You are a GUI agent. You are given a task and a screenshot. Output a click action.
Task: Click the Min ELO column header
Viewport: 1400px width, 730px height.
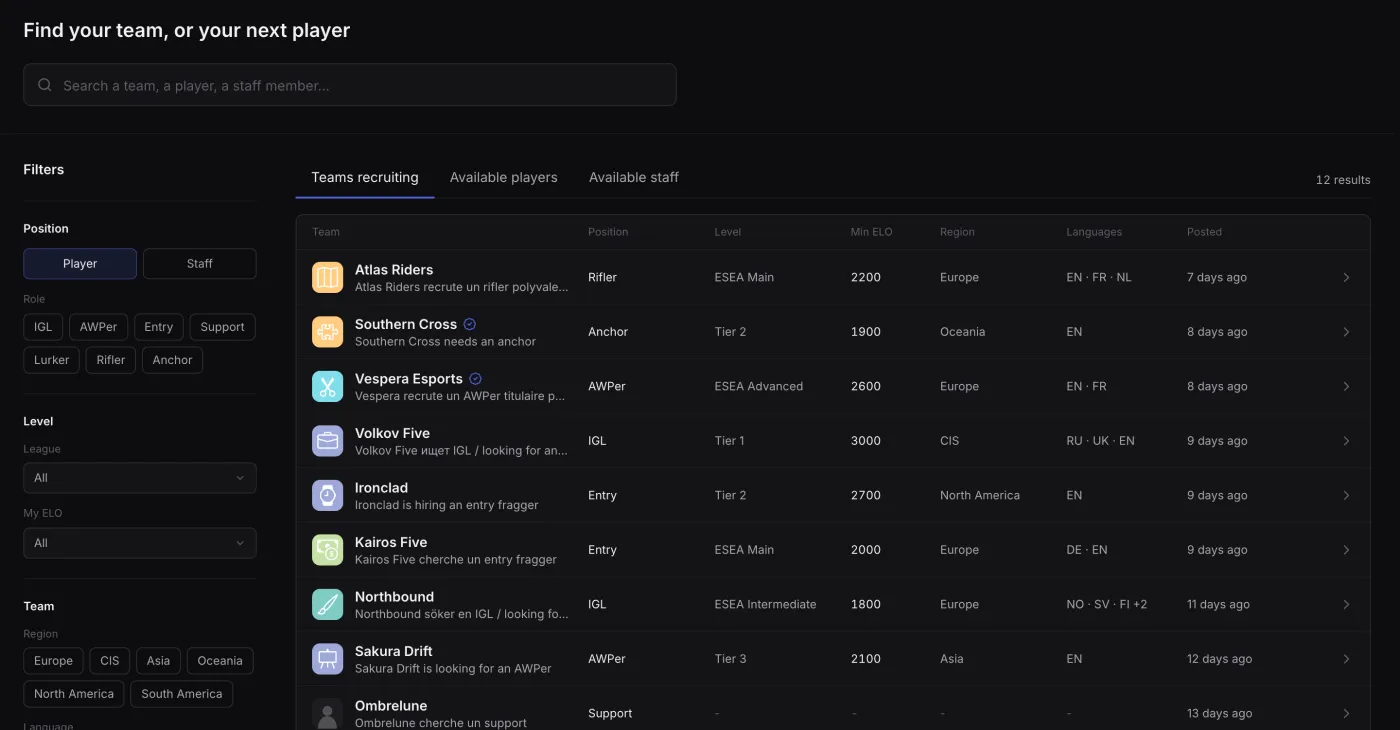pyautogui.click(x=871, y=232)
